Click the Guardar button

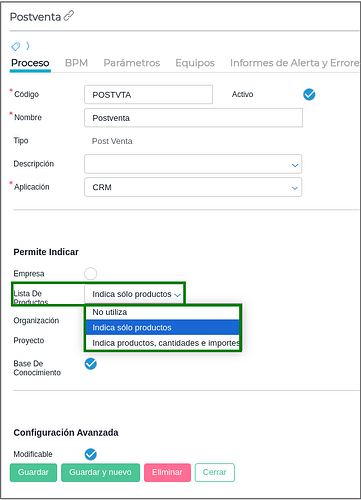click(33, 472)
